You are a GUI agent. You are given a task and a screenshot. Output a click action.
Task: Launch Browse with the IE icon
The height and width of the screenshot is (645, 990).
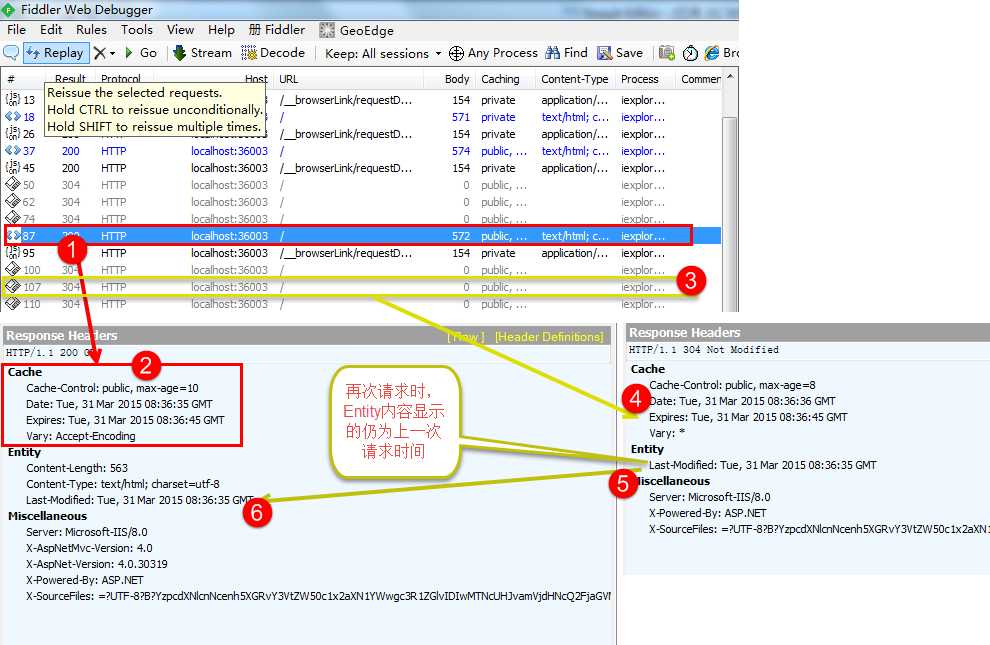pos(721,53)
